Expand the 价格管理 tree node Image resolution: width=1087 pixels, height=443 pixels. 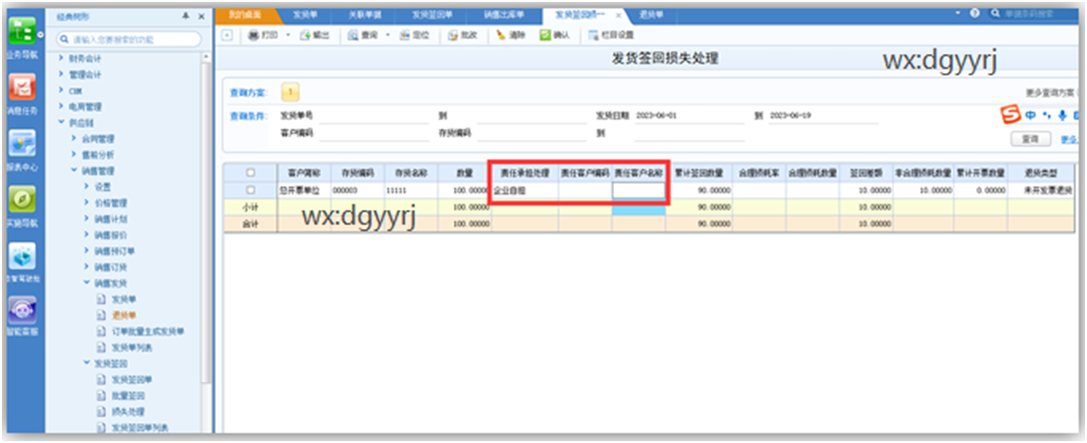click(x=87, y=202)
